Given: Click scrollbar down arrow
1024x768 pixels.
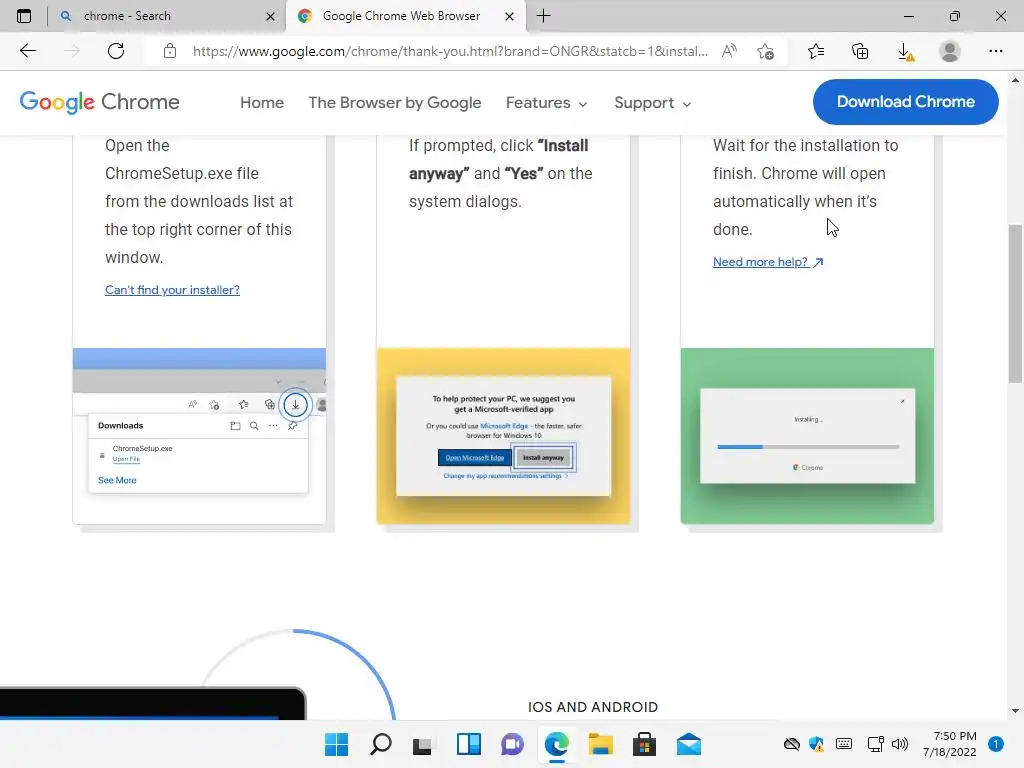Looking at the screenshot, I should [1015, 711].
